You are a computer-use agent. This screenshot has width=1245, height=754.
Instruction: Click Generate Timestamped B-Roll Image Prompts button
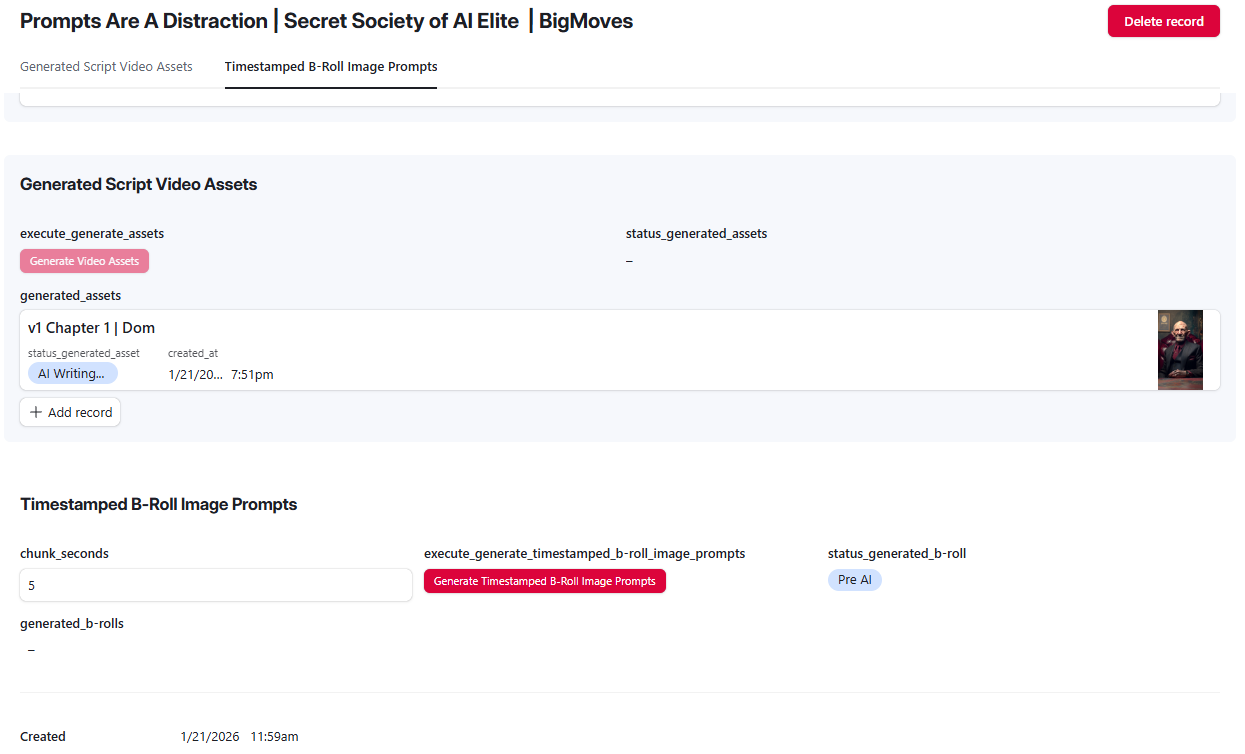(545, 581)
